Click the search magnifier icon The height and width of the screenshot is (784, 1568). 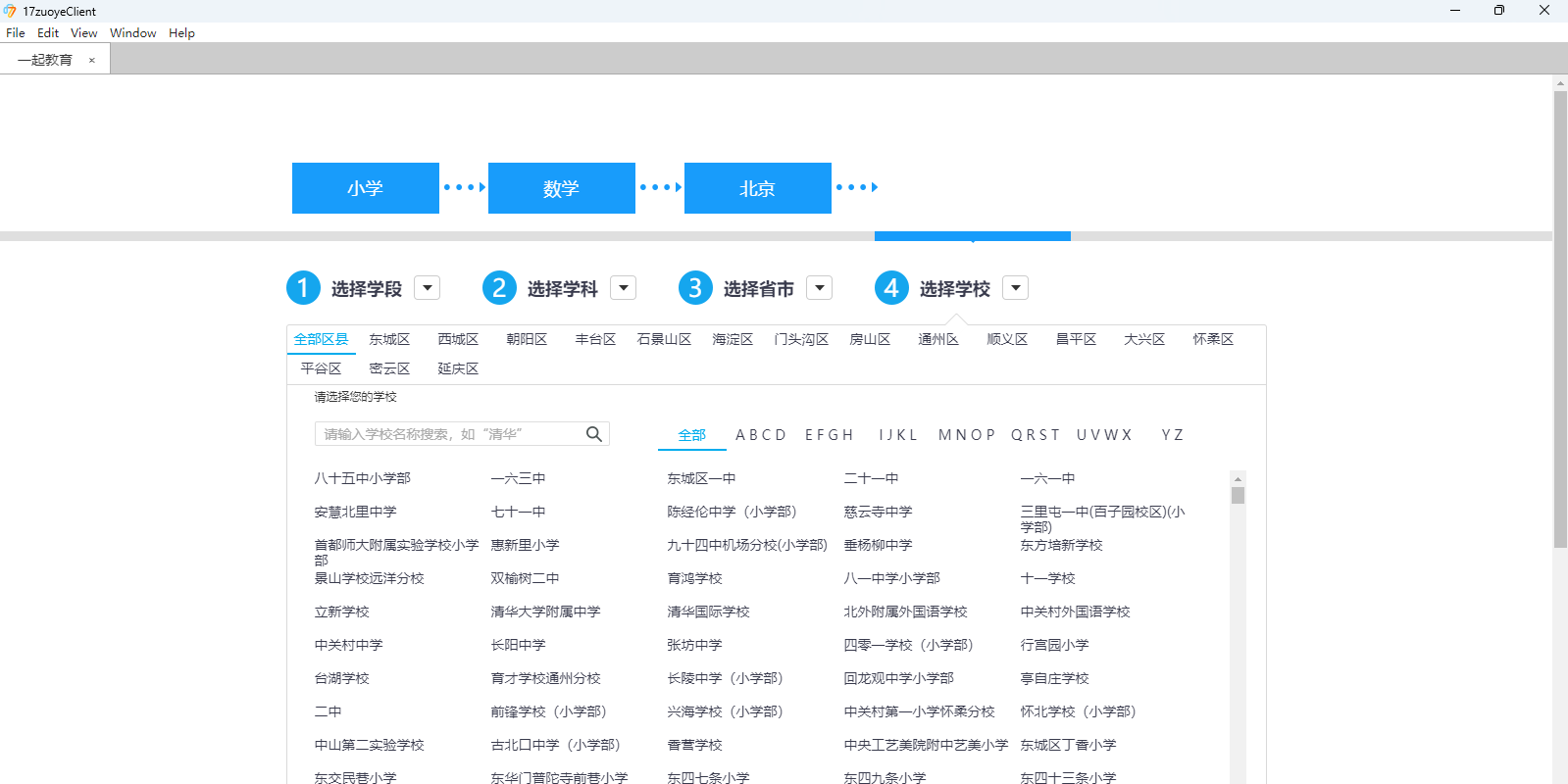593,434
